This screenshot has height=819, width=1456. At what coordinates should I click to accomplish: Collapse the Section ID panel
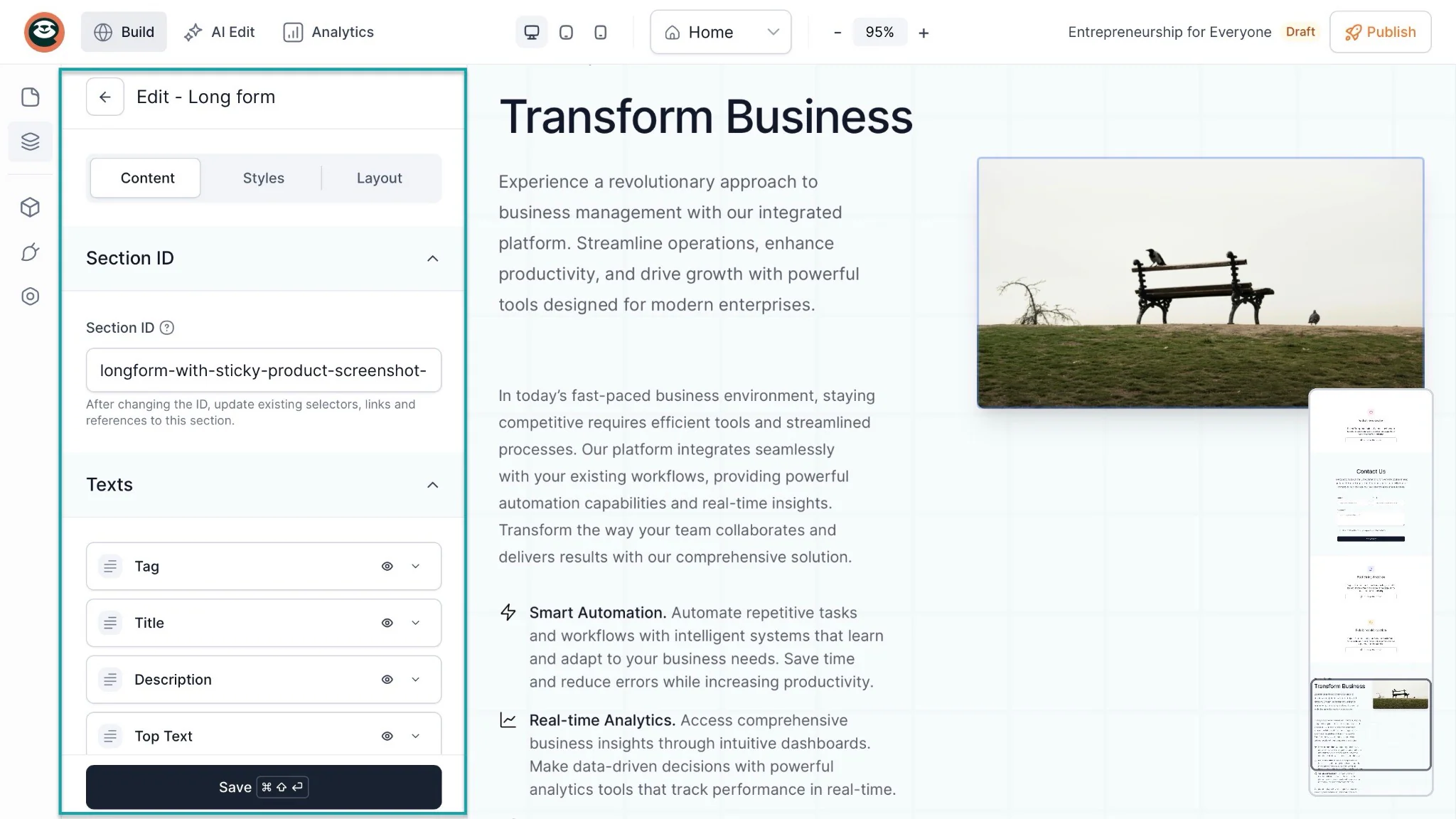pos(432,258)
